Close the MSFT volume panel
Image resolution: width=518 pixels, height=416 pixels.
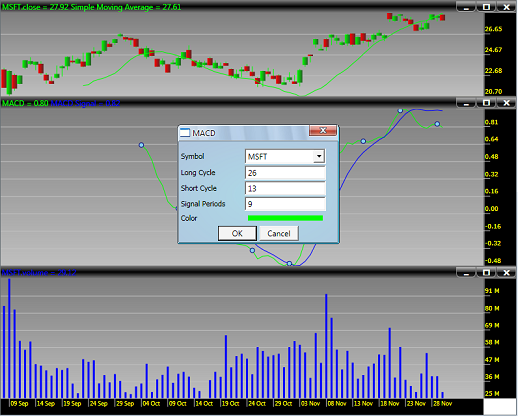(506, 273)
